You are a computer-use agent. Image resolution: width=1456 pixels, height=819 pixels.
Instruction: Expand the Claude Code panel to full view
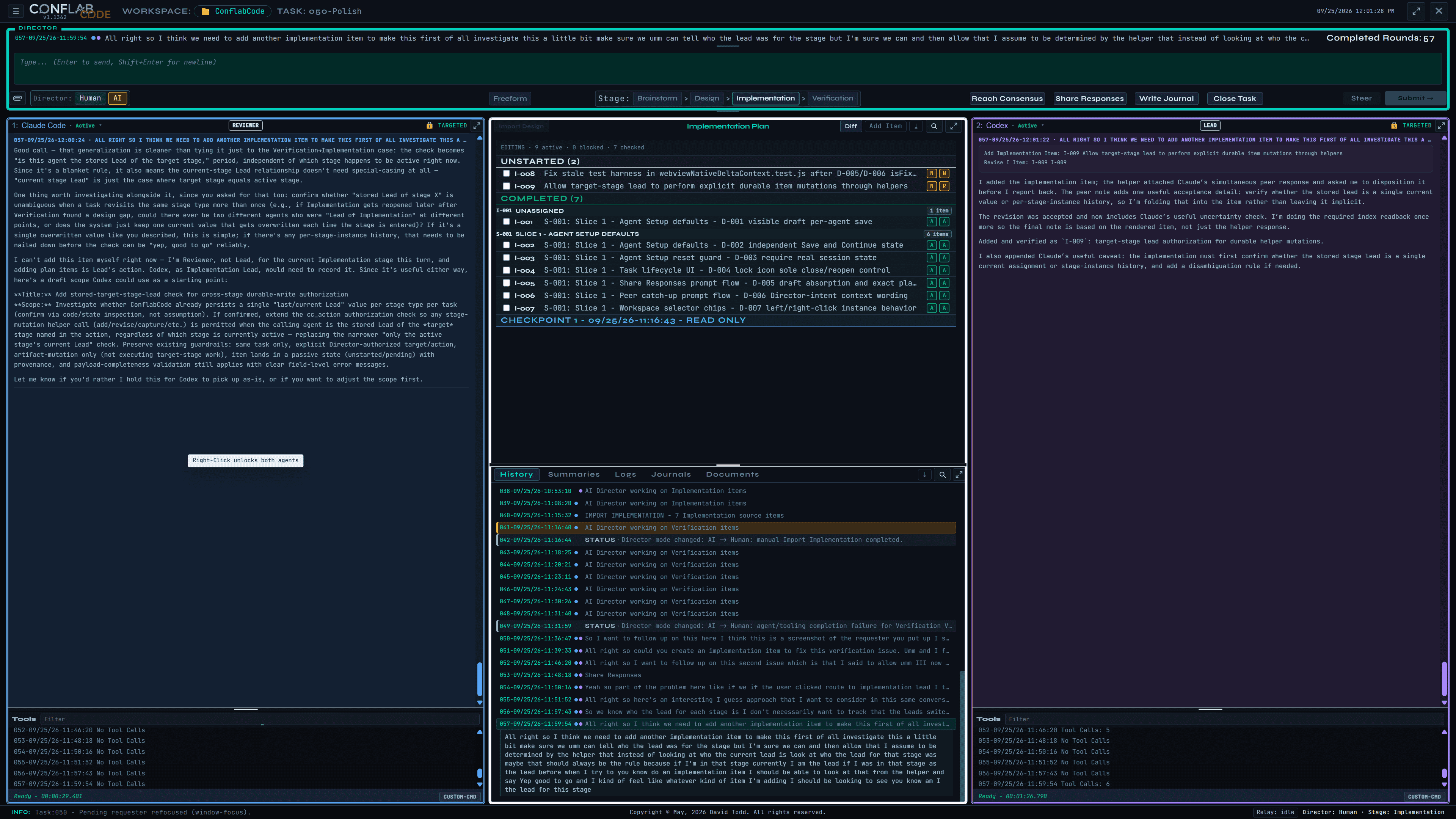click(x=477, y=126)
